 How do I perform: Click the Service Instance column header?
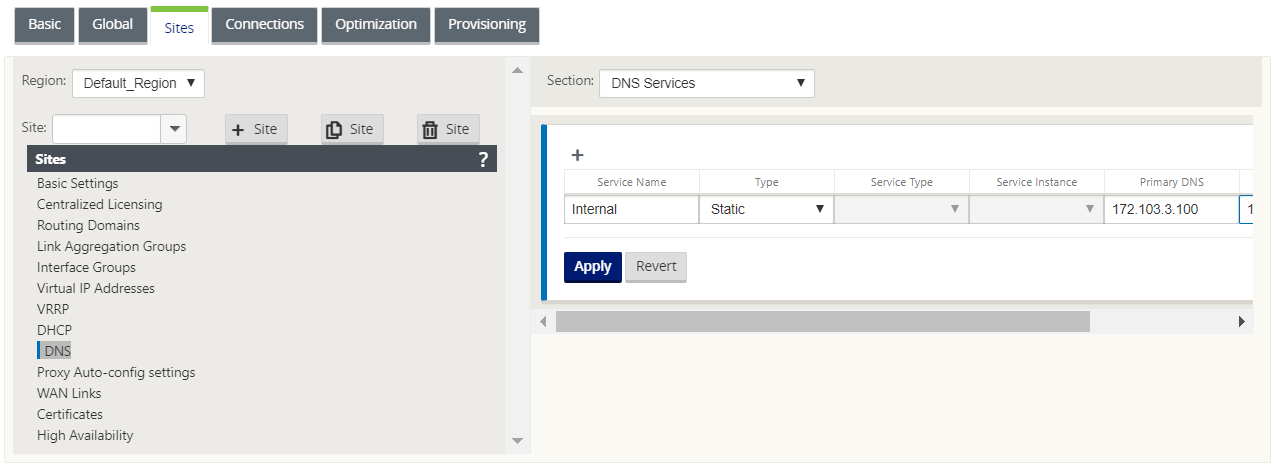[1037, 182]
